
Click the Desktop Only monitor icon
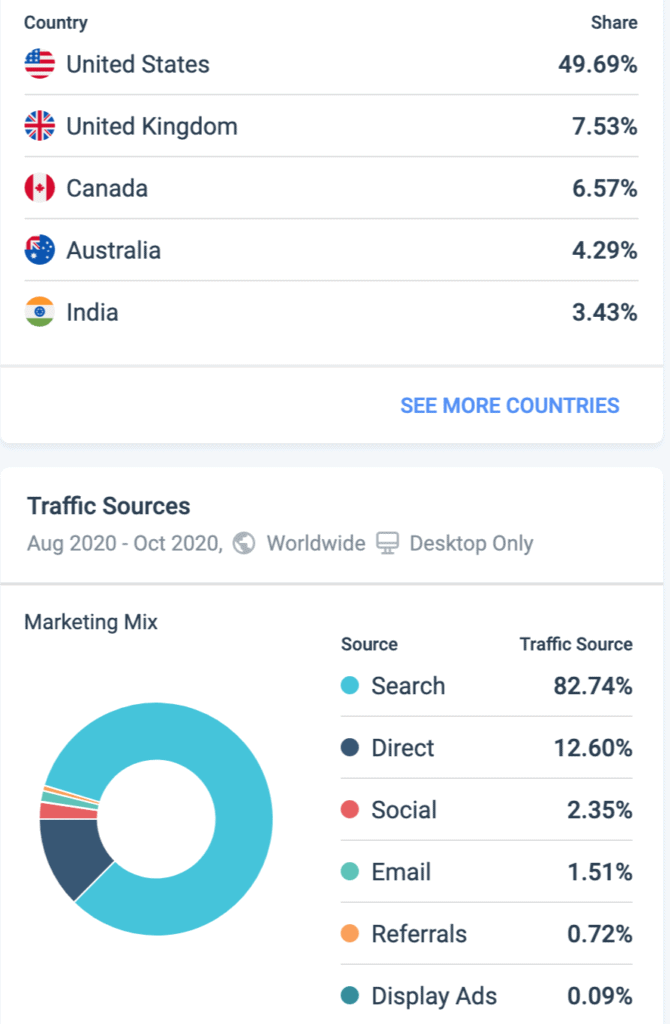(x=387, y=544)
